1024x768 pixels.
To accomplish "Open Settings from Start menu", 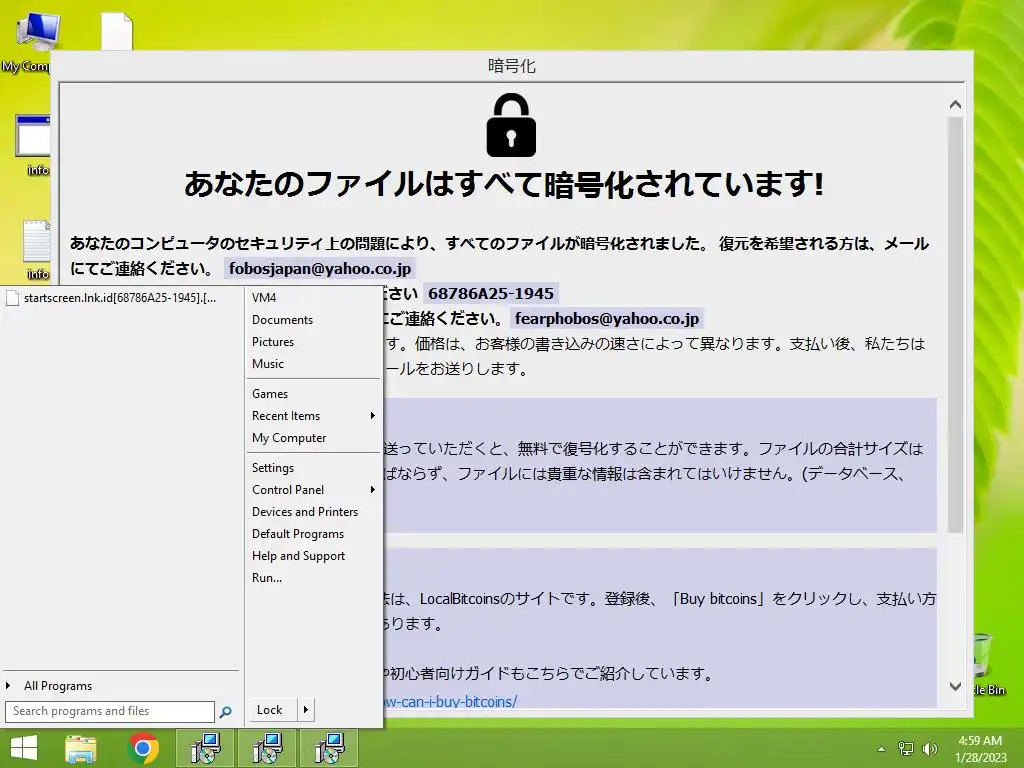I will coord(273,468).
